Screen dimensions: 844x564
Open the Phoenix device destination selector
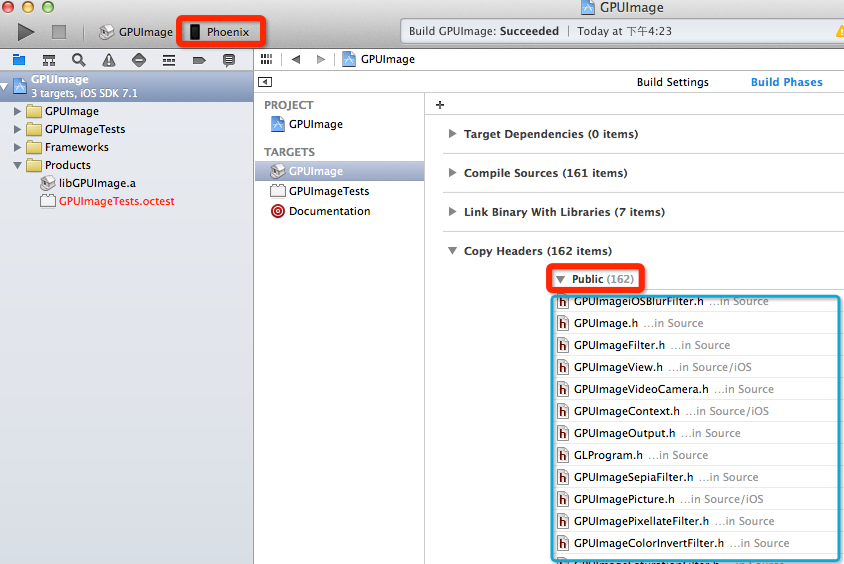click(219, 32)
